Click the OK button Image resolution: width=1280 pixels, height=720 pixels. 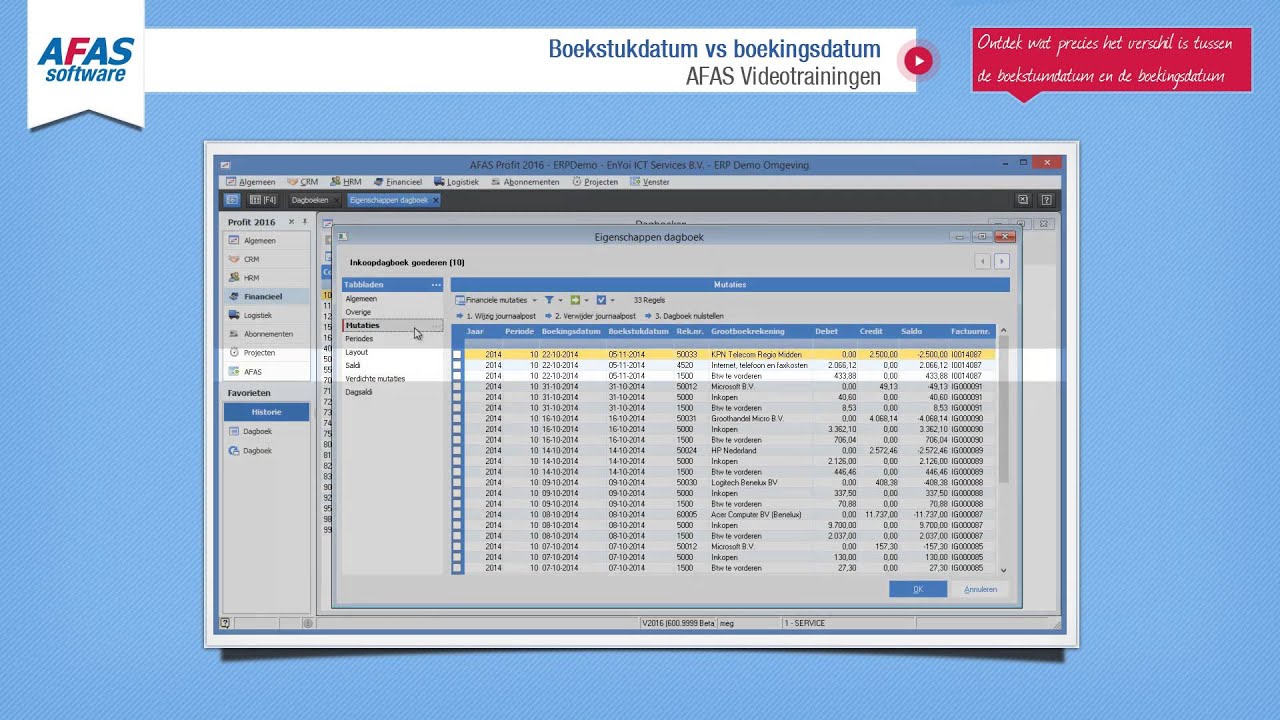[x=918, y=589]
